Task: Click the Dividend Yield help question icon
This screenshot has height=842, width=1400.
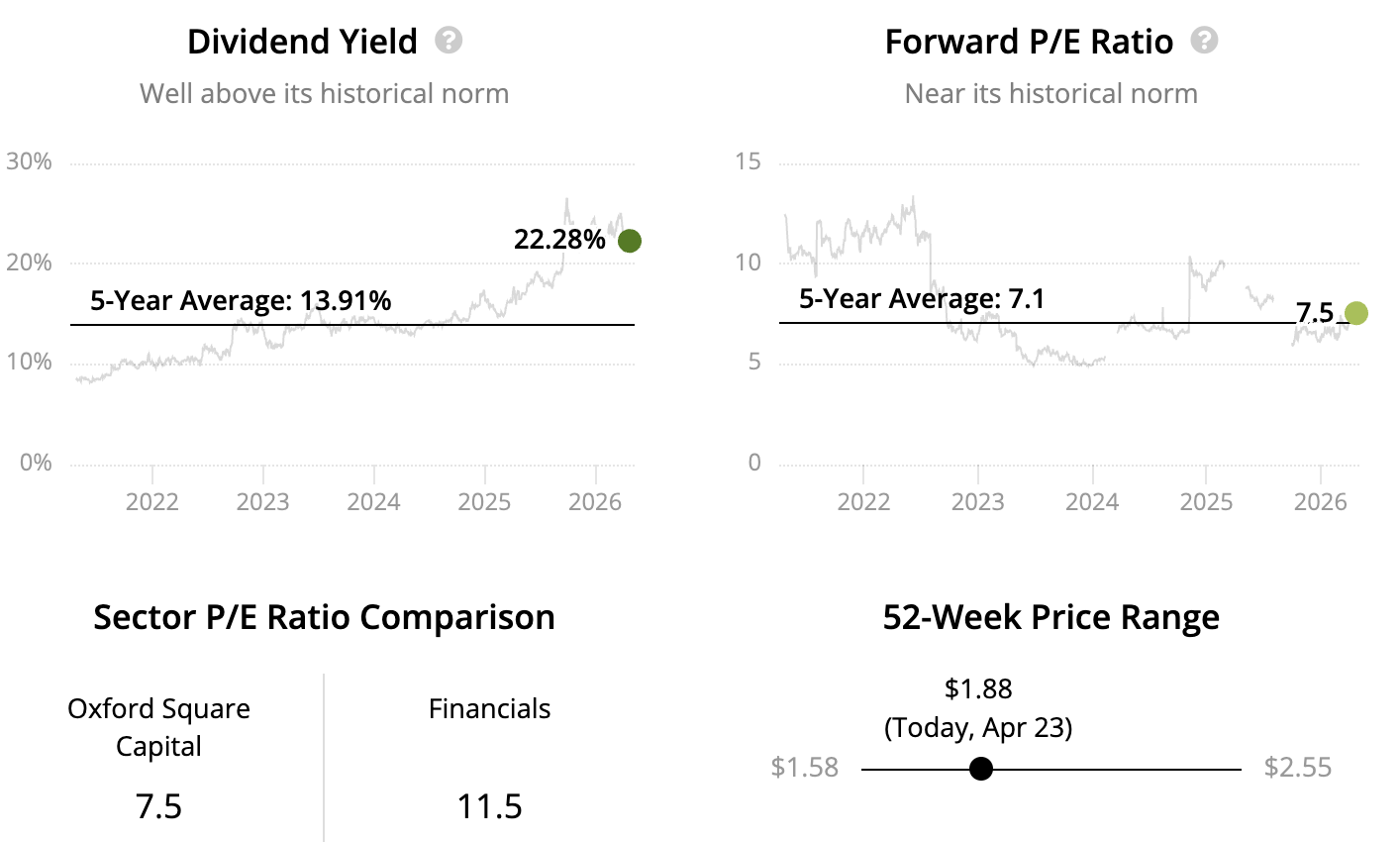Action: [x=449, y=41]
